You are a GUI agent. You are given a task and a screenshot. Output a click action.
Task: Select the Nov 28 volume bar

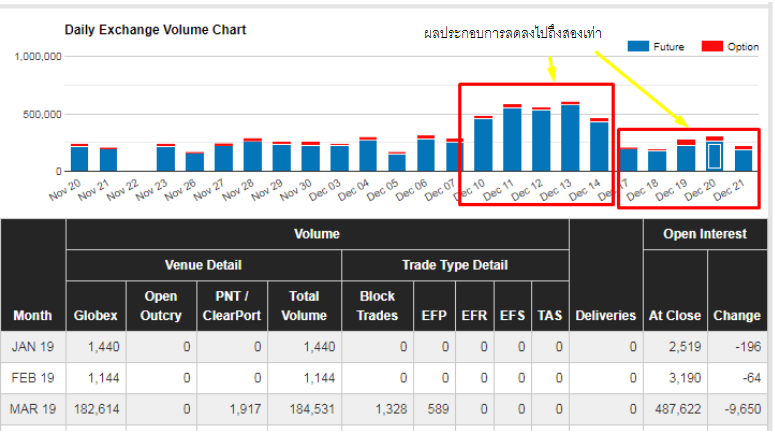pyautogui.click(x=253, y=155)
